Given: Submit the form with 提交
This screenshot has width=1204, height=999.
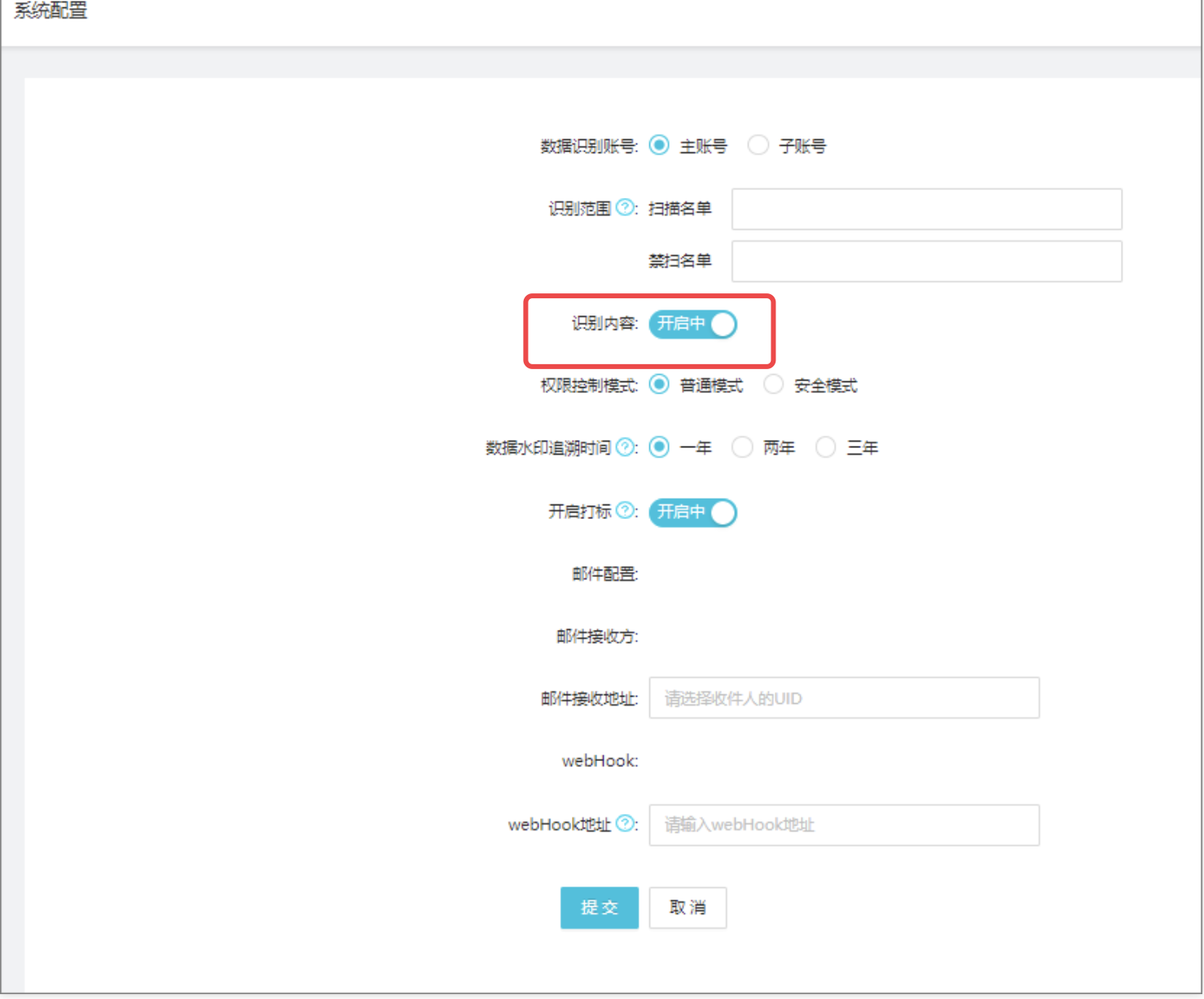Looking at the screenshot, I should coord(600,908).
